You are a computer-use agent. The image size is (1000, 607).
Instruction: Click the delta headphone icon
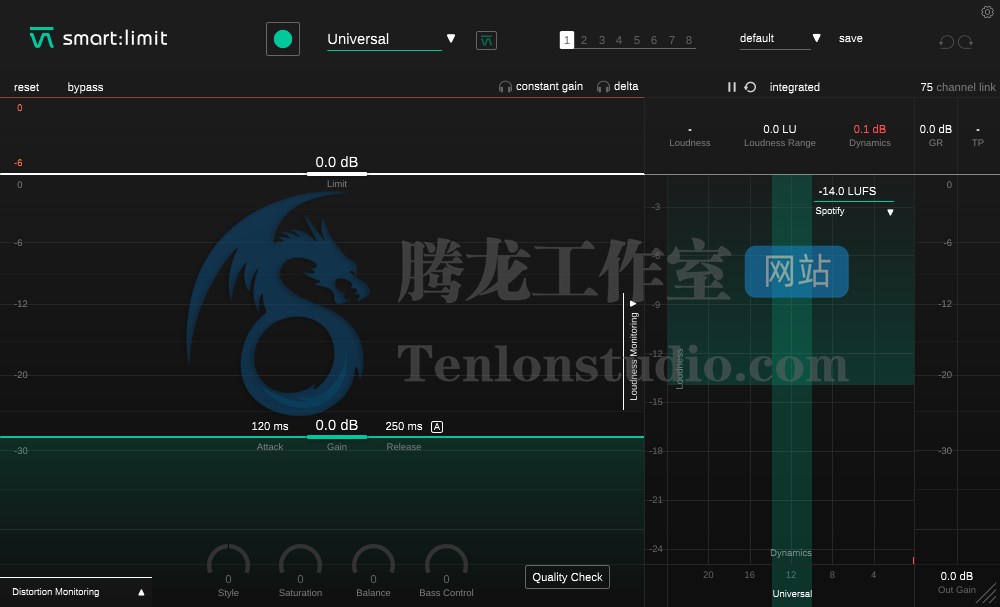point(603,86)
